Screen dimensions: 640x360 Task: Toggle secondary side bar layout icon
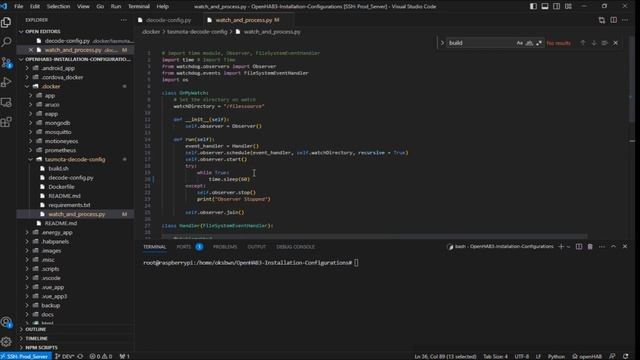(556, 7)
